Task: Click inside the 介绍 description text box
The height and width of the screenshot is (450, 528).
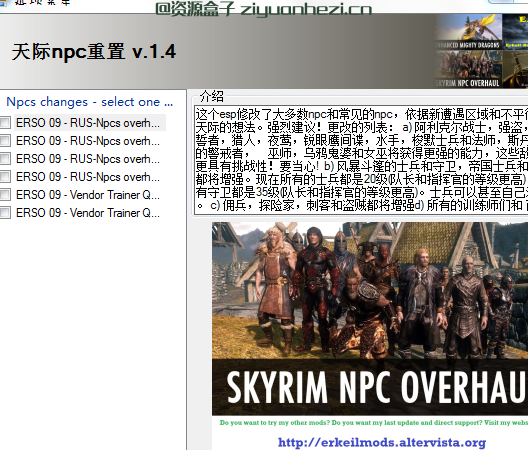Action: 361,160
